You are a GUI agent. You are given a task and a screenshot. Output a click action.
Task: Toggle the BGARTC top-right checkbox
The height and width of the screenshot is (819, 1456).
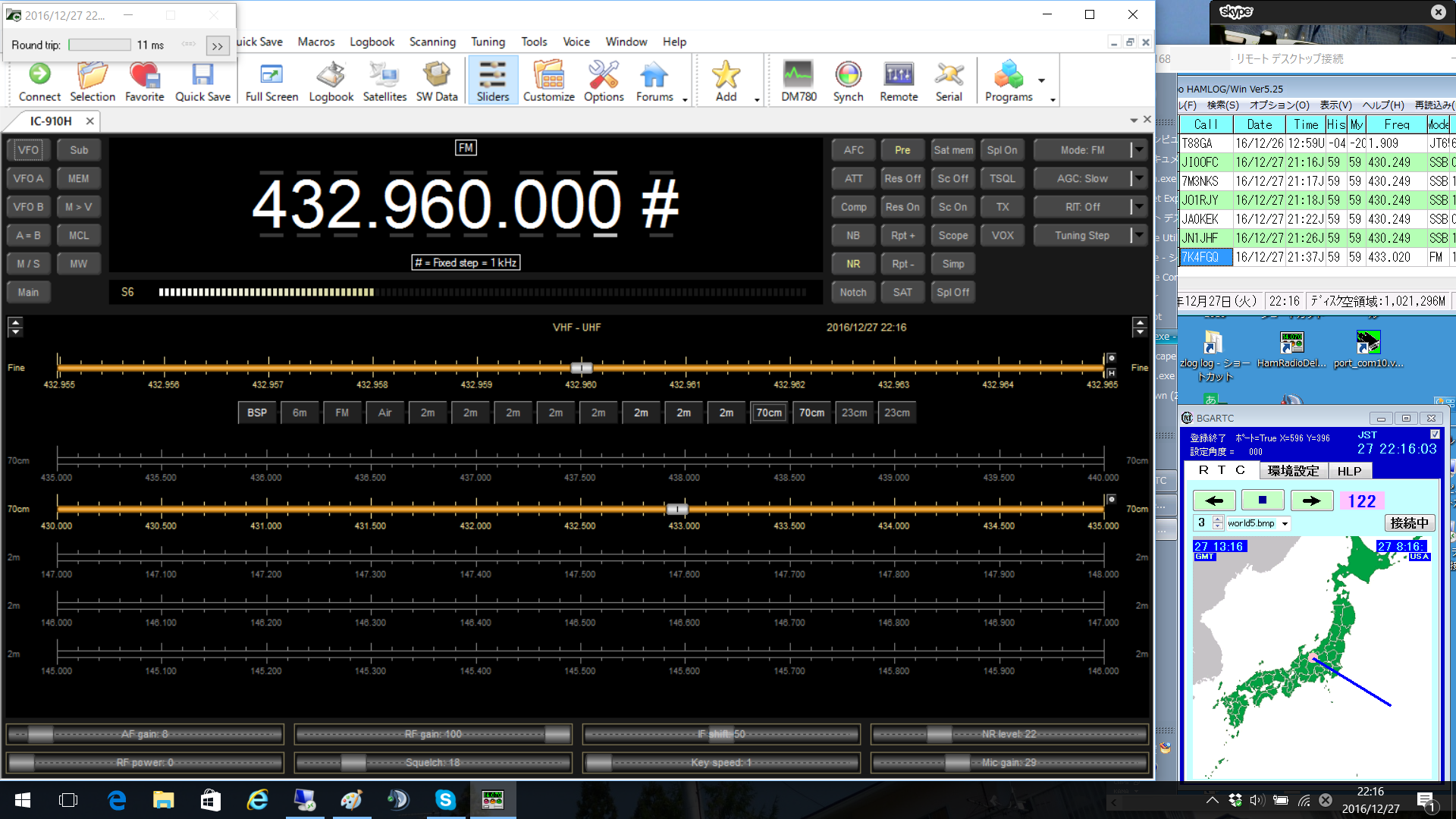[1435, 435]
